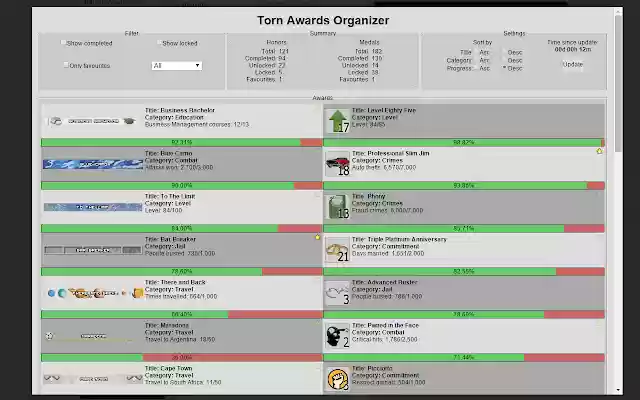This screenshot has height=400, width=640.
Task: Click the Professional Slim Jim car medal icon
Action: (x=338, y=164)
